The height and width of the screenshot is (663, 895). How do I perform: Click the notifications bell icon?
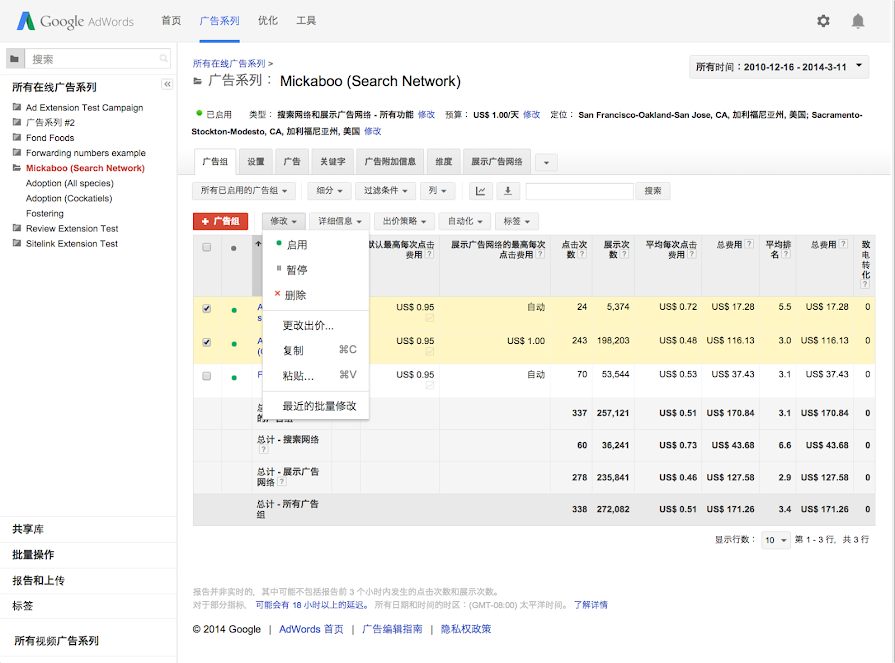[858, 21]
